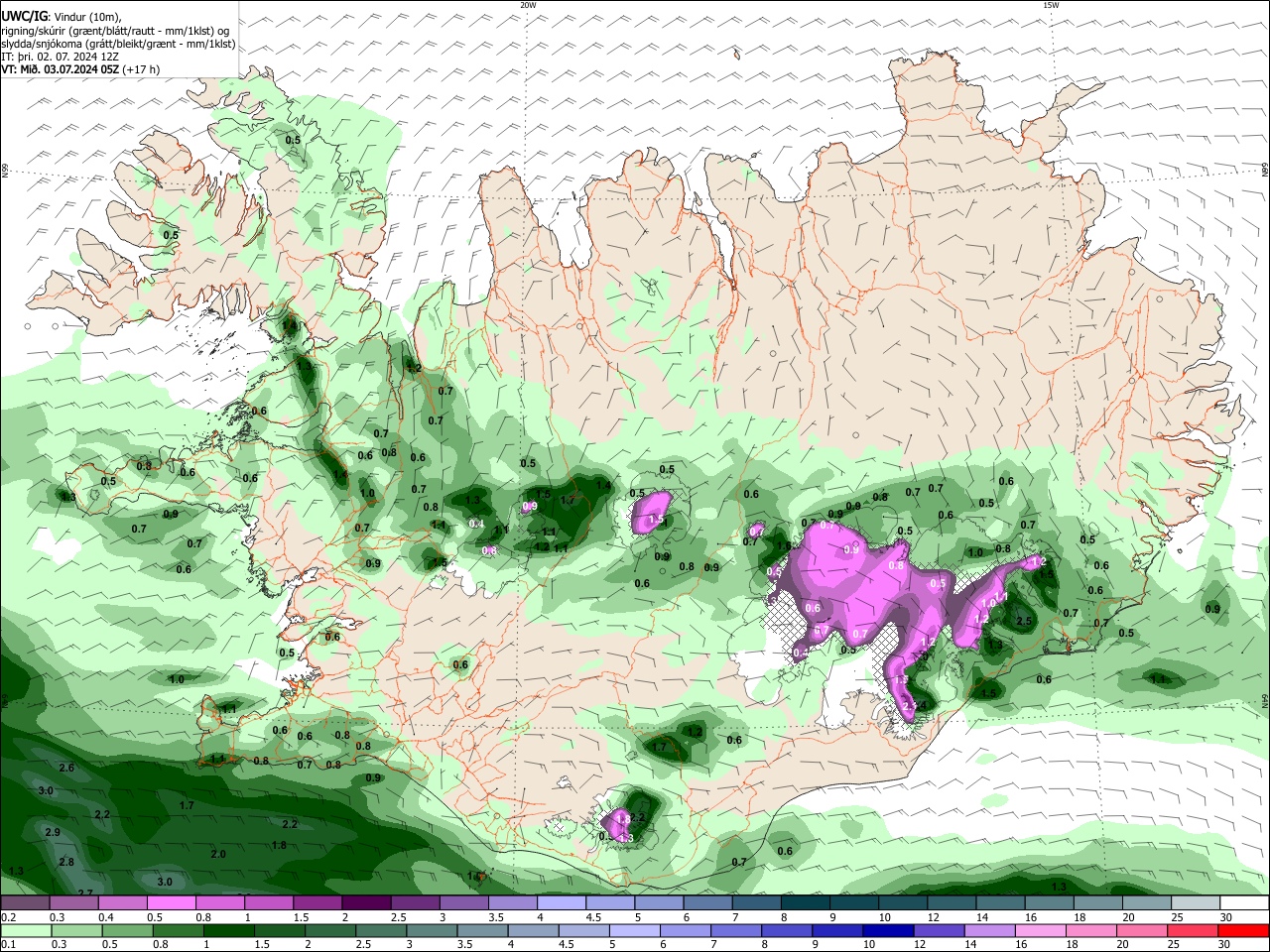Pick the lilac 14 rain legend swatch
1270x952 pixels.
[x=991, y=931]
